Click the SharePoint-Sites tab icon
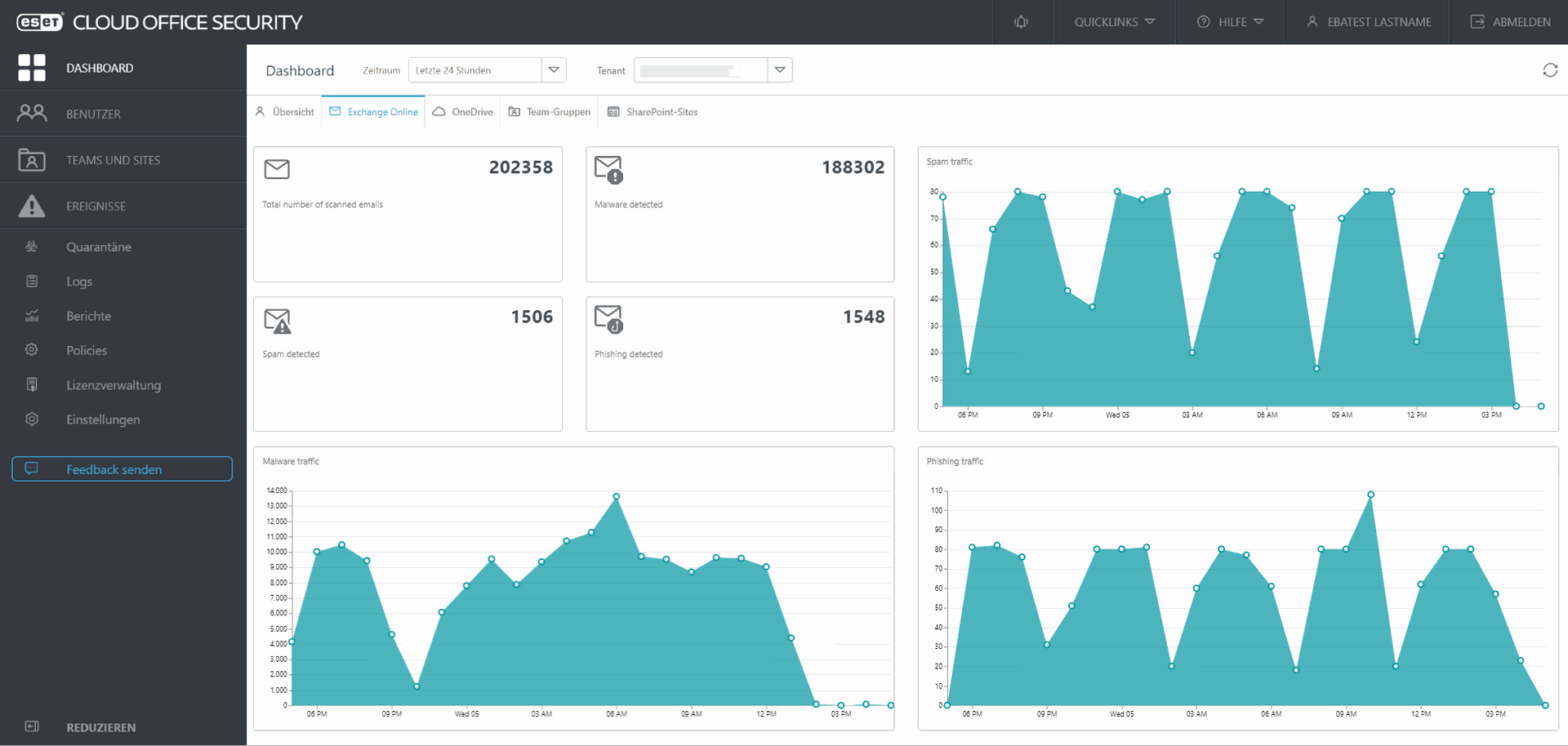The image size is (1568, 746). 613,112
